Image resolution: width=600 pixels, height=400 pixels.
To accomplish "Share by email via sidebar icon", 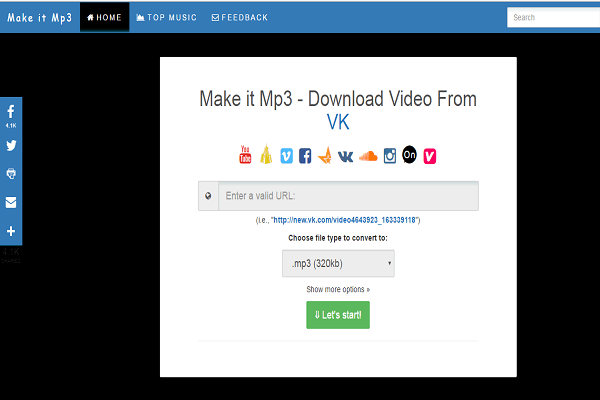I will click(11, 202).
